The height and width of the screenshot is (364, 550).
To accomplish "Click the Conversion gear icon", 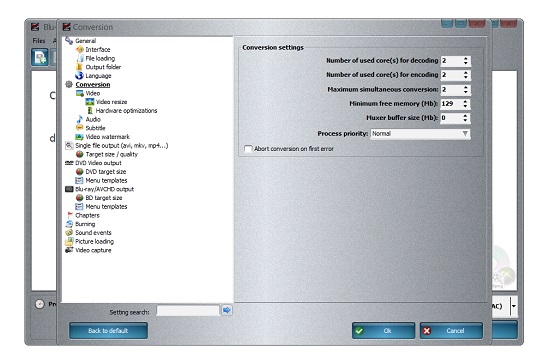I will [x=69, y=84].
